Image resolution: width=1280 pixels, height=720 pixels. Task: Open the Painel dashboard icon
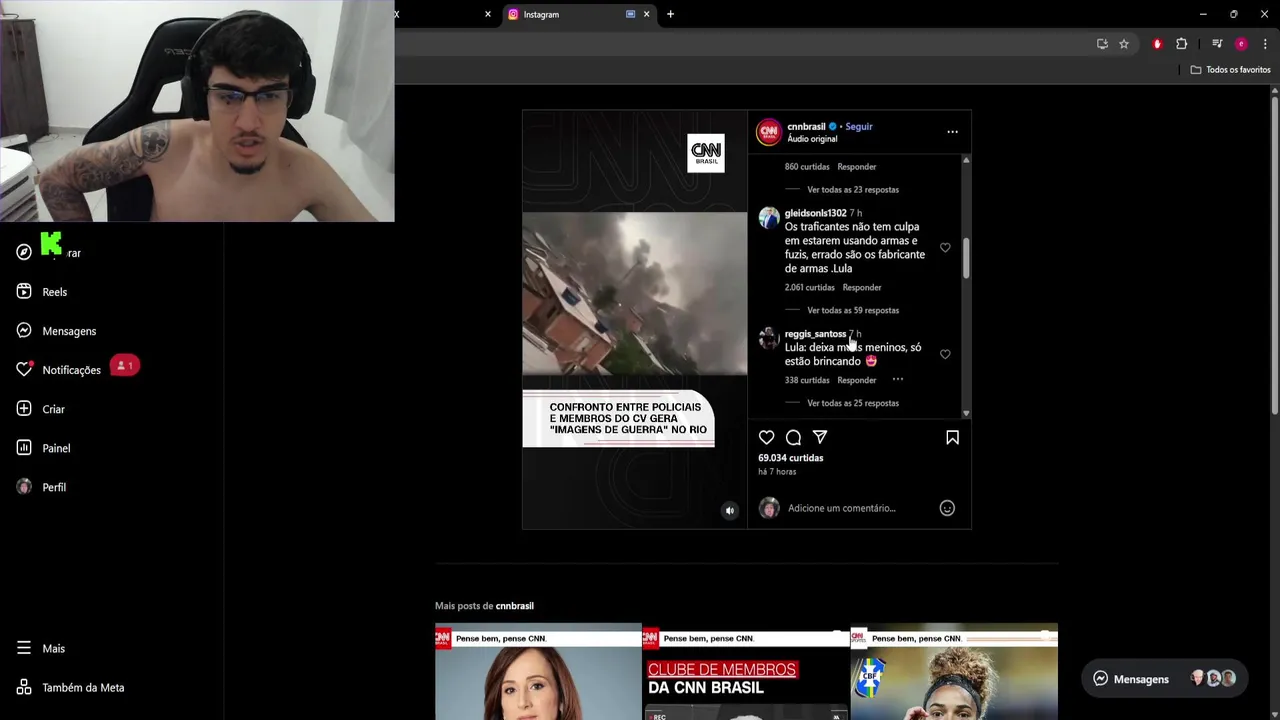[x=24, y=448]
